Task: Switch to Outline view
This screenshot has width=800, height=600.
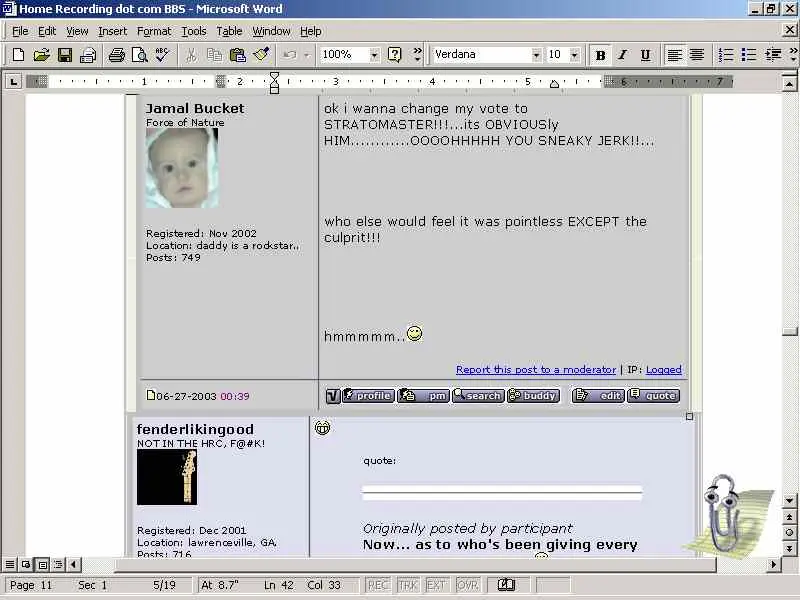Action: point(59,564)
